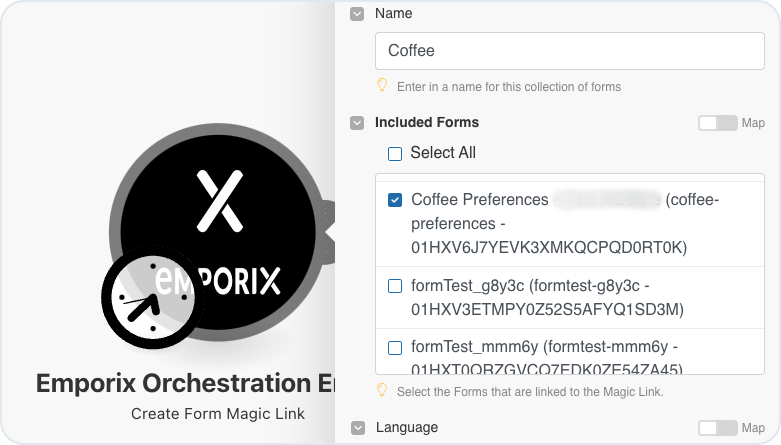781x445 pixels.
Task: Toggle Map switch for Included Forms
Action: 717,123
